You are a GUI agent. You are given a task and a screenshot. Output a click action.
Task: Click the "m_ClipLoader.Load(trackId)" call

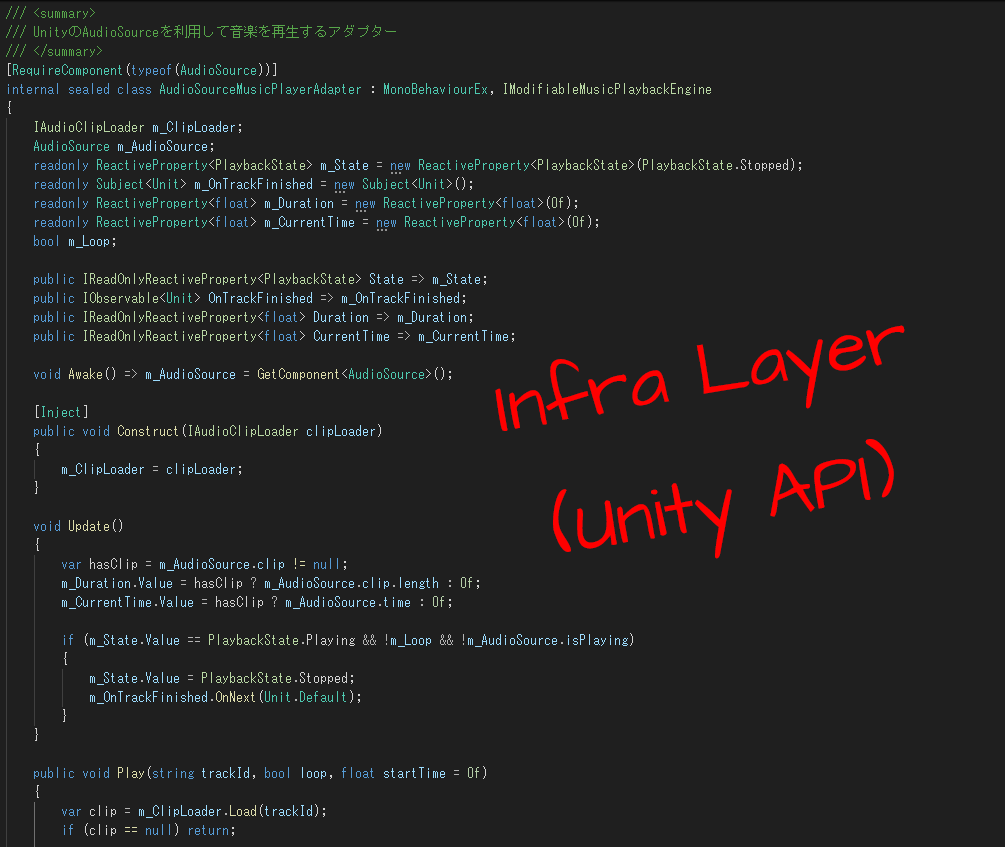click(228, 812)
